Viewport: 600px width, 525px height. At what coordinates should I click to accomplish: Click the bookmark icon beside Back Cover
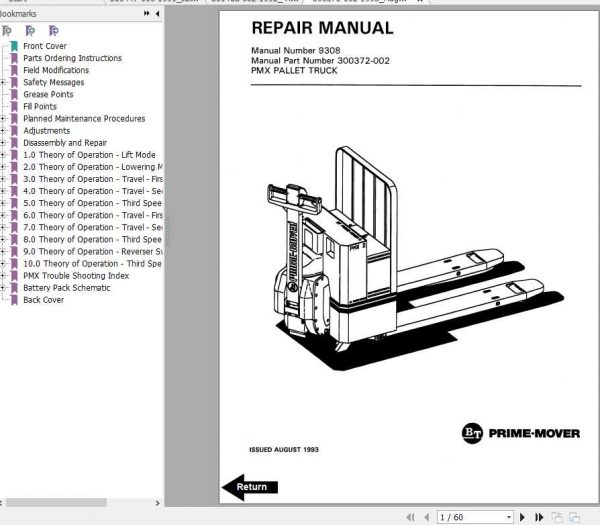(x=14, y=300)
